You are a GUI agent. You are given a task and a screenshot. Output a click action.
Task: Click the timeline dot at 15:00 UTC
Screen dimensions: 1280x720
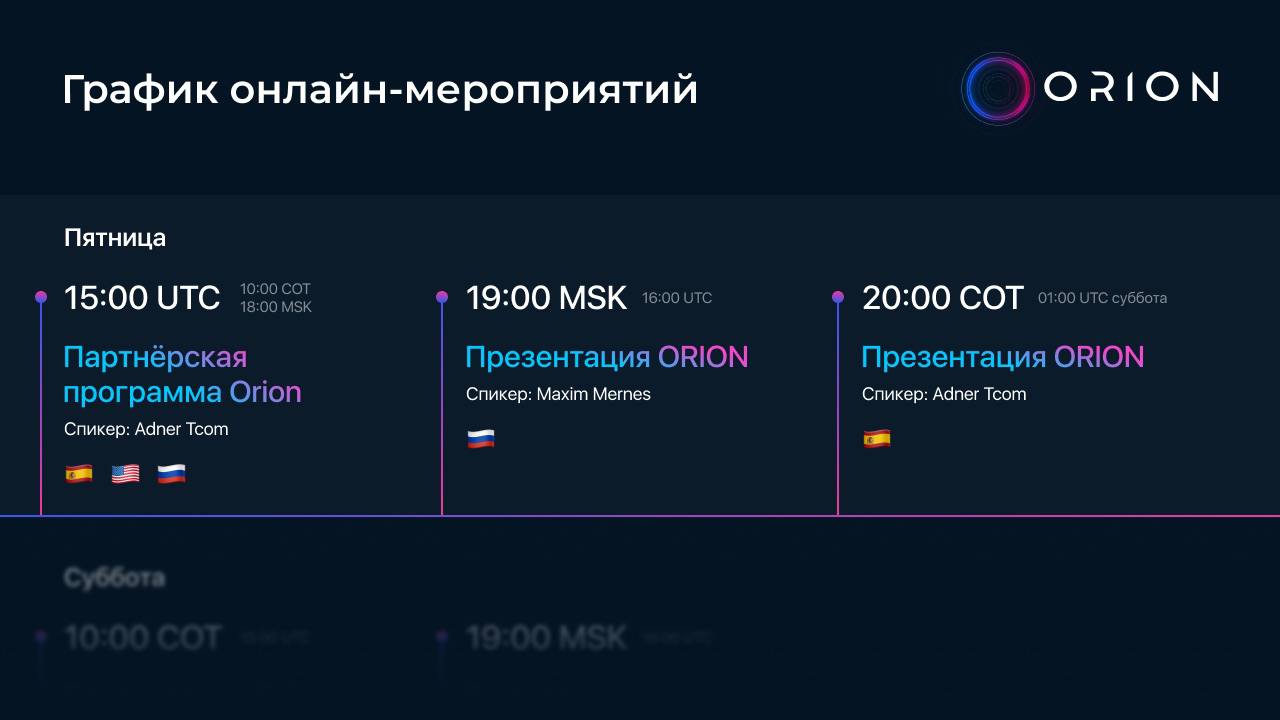click(x=41, y=297)
